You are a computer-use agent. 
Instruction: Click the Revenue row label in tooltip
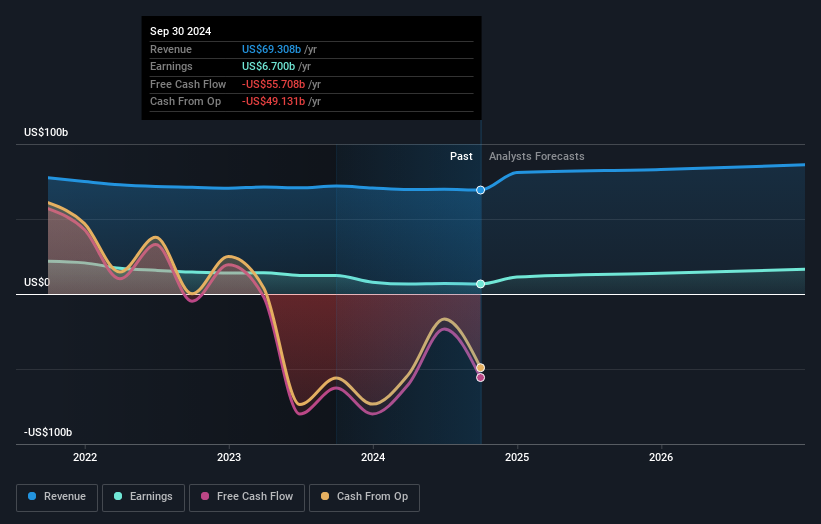[x=171, y=49]
